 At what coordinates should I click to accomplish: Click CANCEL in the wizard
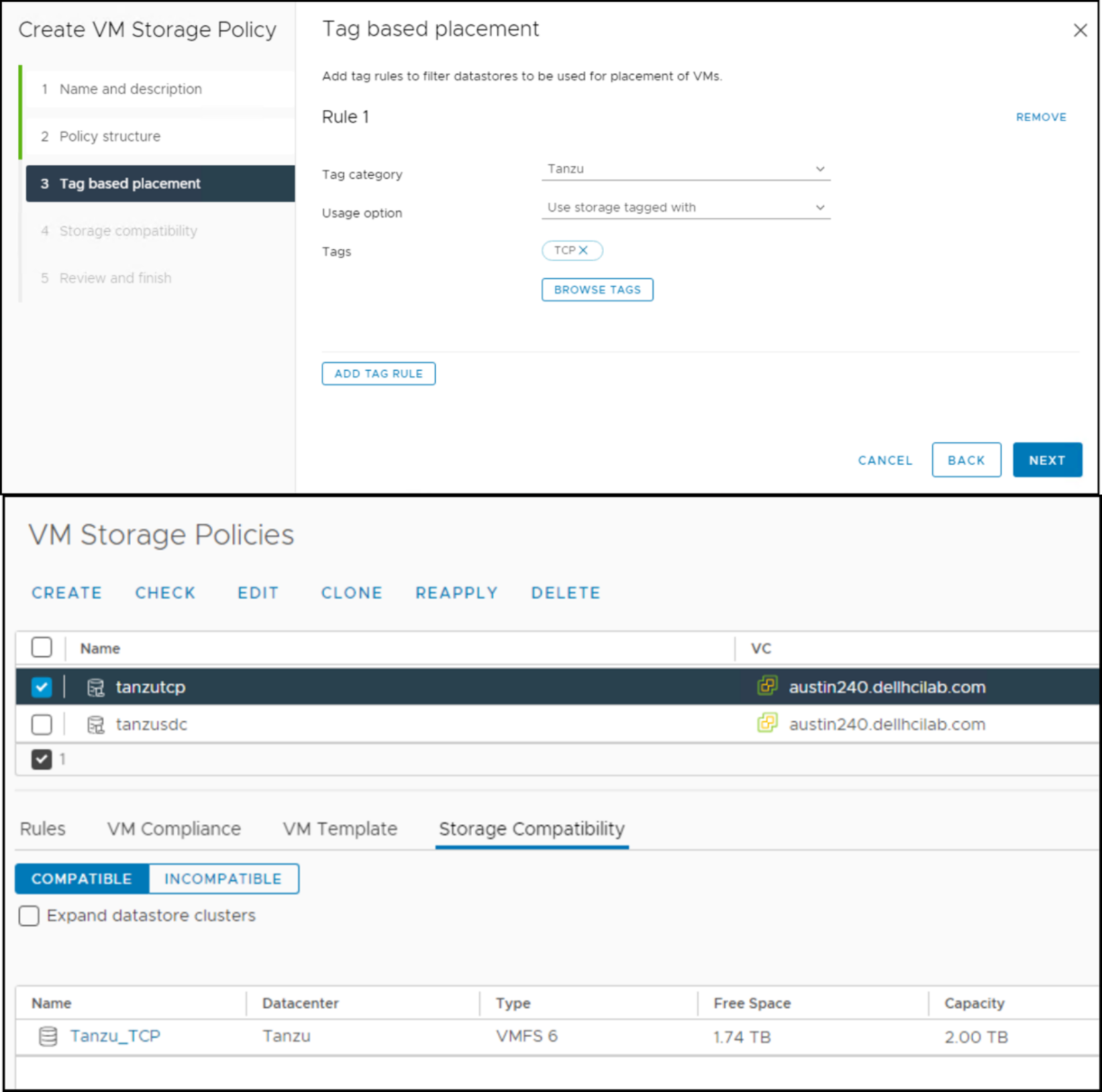885,460
